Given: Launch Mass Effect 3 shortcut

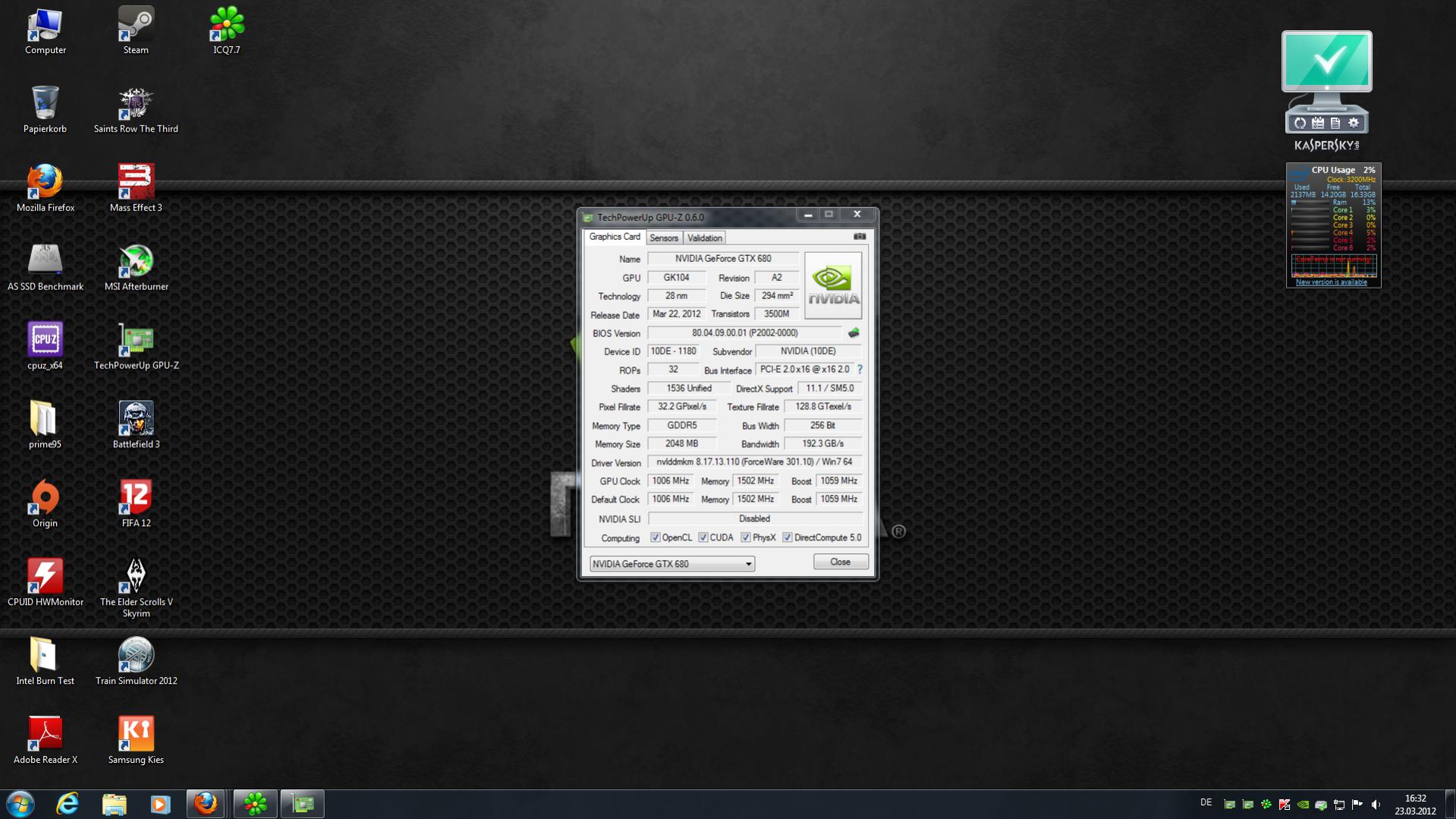Looking at the screenshot, I should coord(136,189).
